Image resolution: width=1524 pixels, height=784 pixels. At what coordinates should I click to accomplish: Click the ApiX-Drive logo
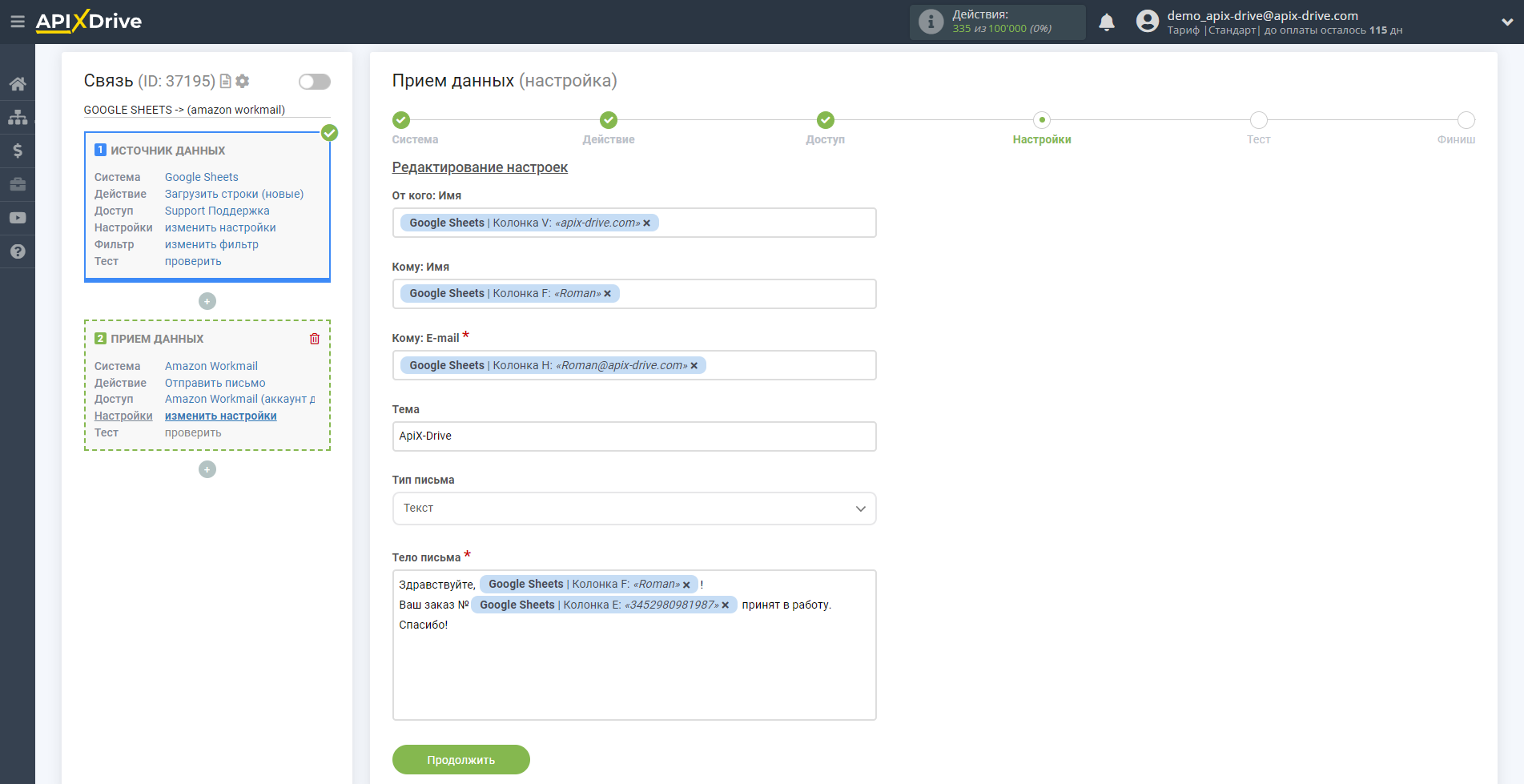(89, 22)
